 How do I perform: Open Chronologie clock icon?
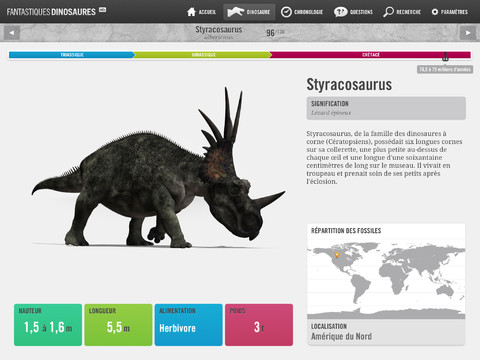(286, 12)
